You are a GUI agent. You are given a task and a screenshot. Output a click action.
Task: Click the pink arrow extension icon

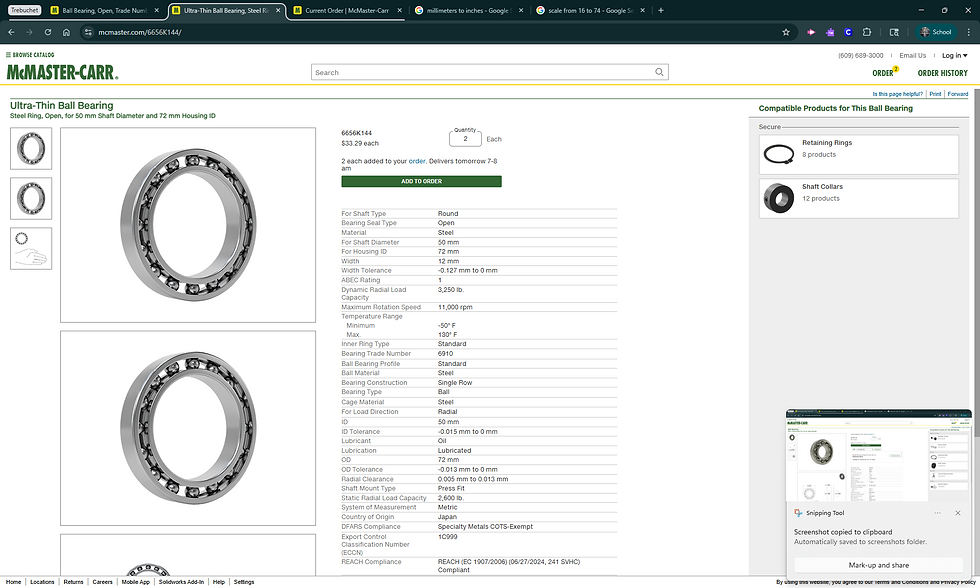[811, 32]
